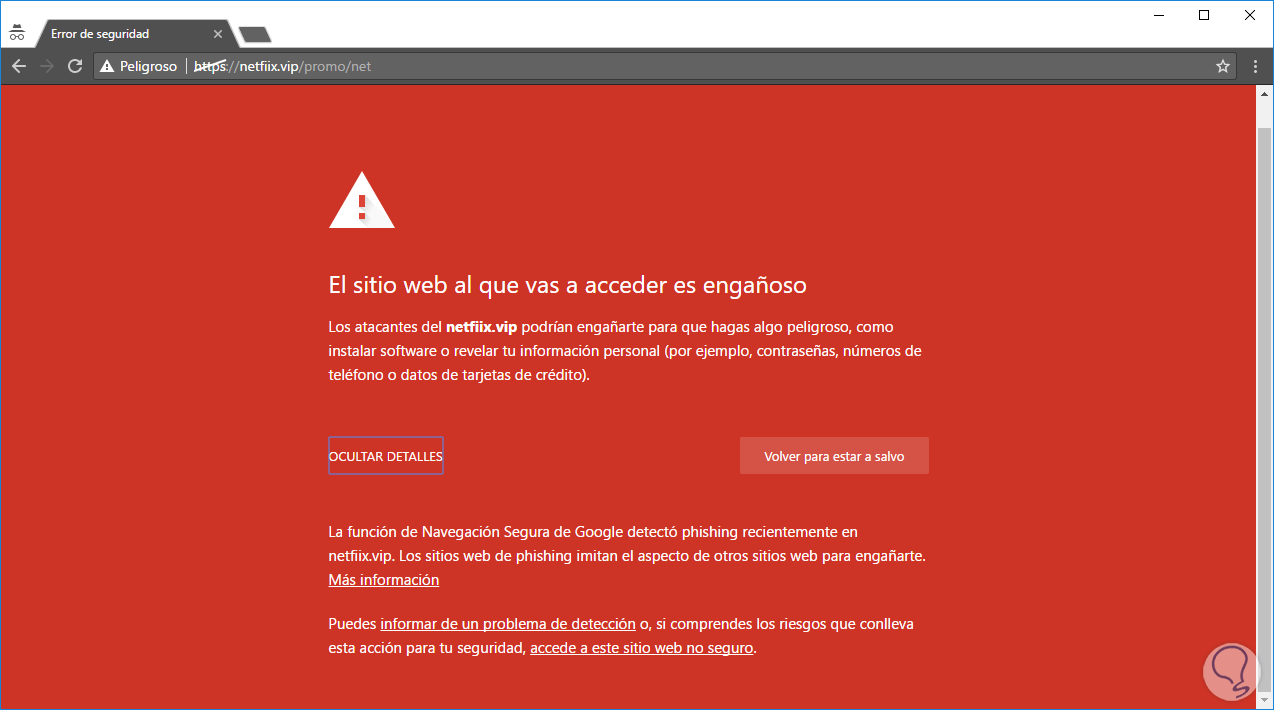Click informar de un problema de detección
The height and width of the screenshot is (710, 1274).
tap(508, 624)
